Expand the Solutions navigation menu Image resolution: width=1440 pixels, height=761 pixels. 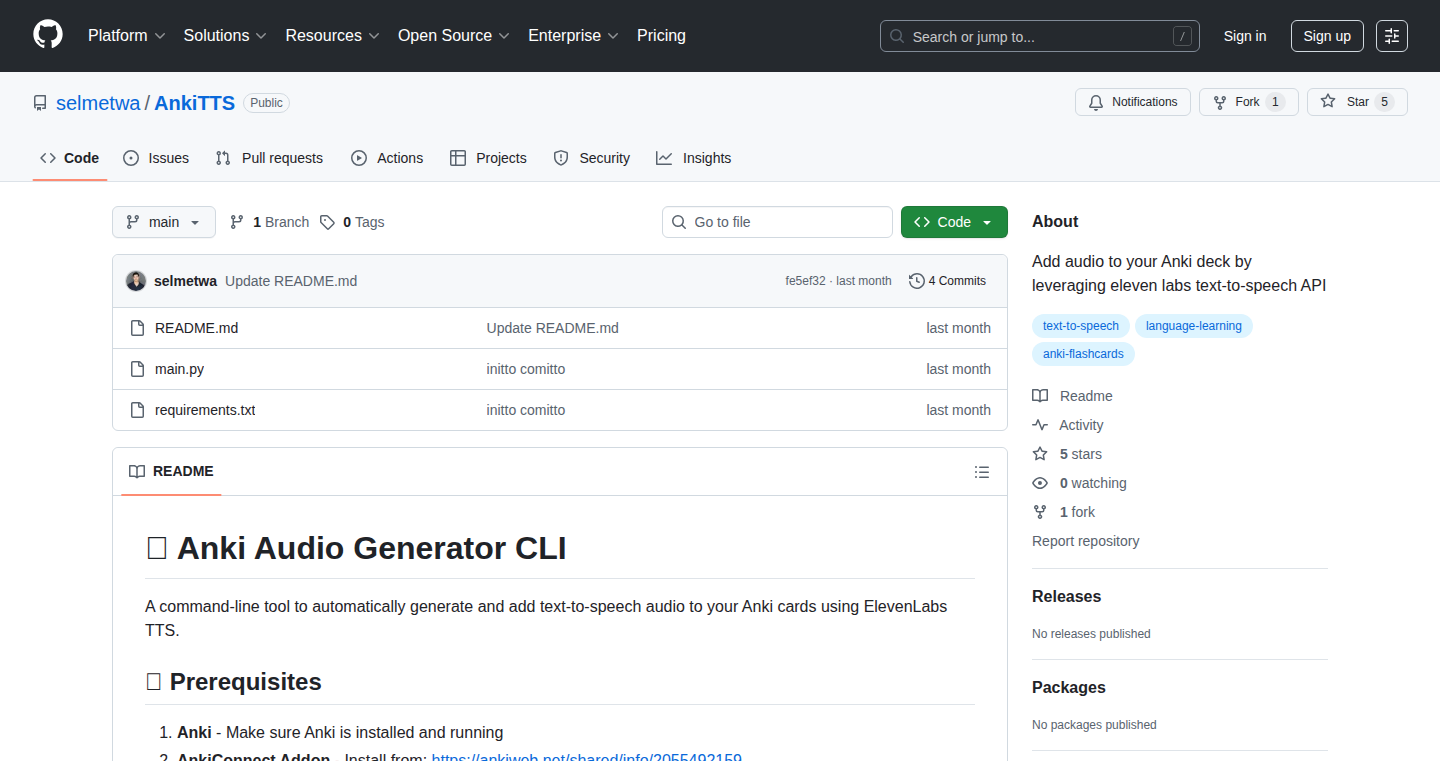coord(225,36)
